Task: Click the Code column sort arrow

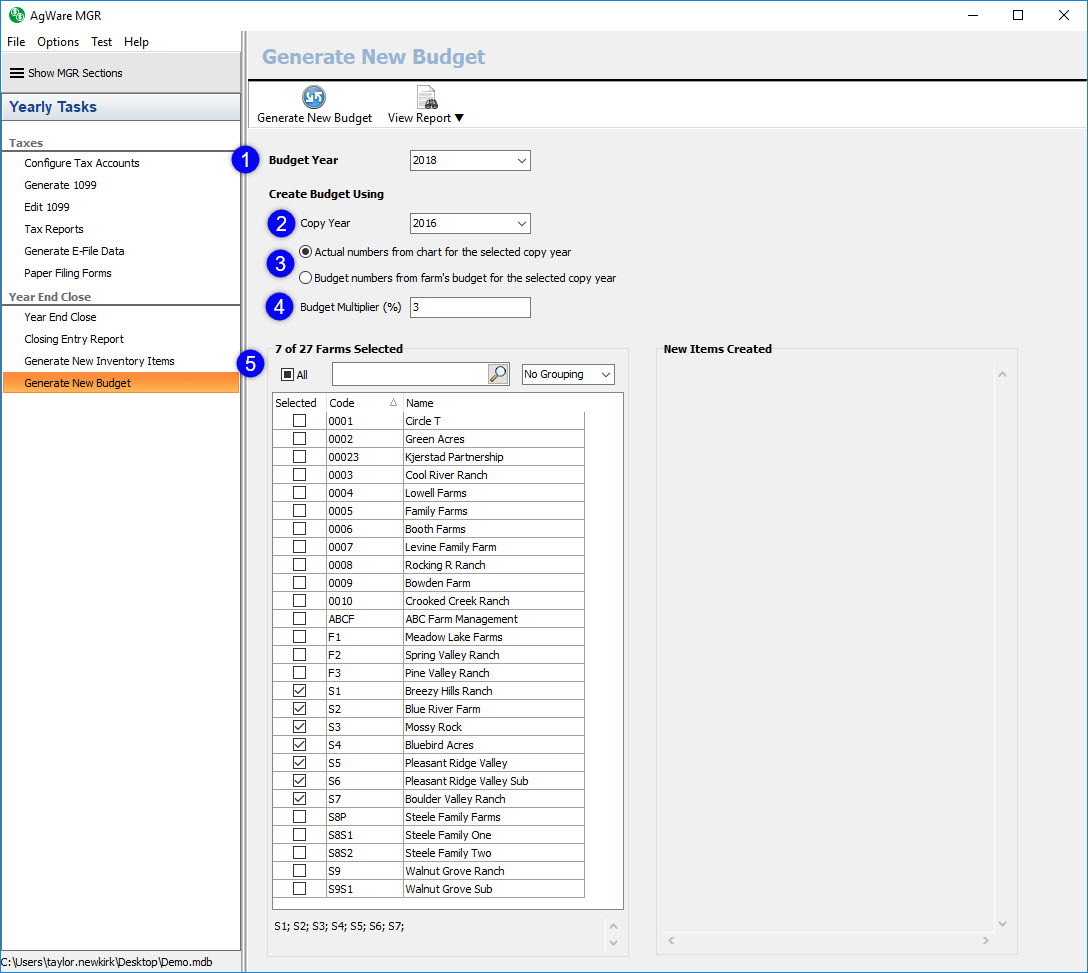Action: (x=393, y=403)
